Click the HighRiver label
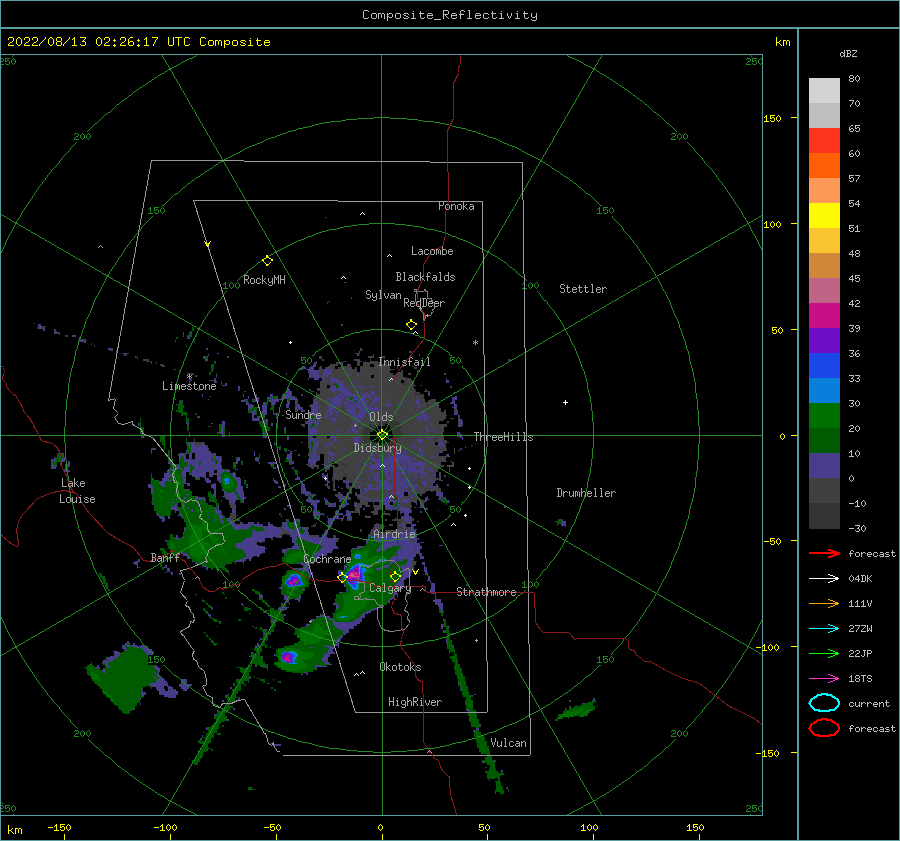The width and height of the screenshot is (900, 841). 415,702
